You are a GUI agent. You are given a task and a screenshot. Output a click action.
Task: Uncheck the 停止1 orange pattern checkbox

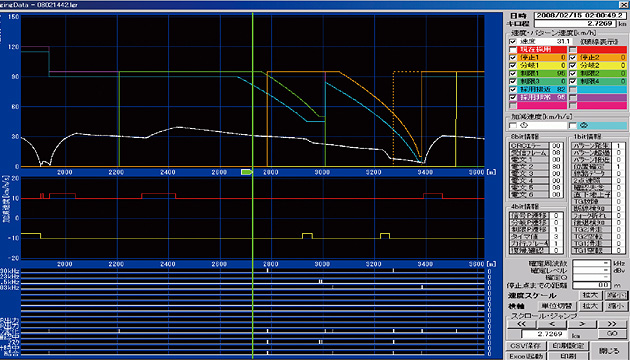pos(513,57)
